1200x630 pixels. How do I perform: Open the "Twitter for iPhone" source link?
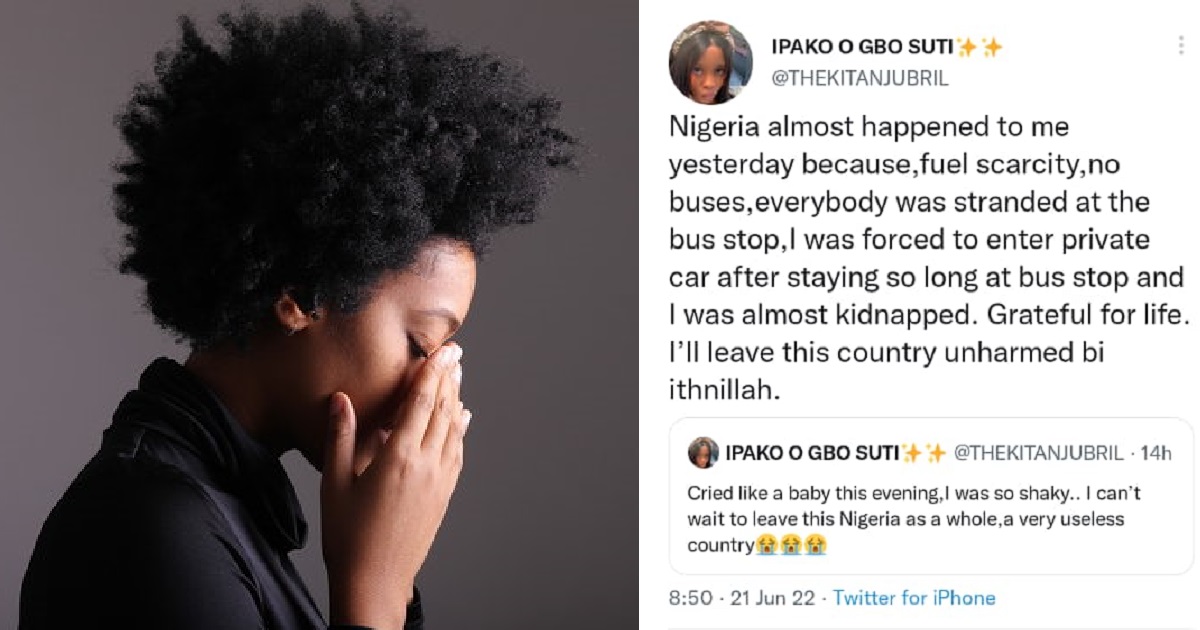point(914,598)
